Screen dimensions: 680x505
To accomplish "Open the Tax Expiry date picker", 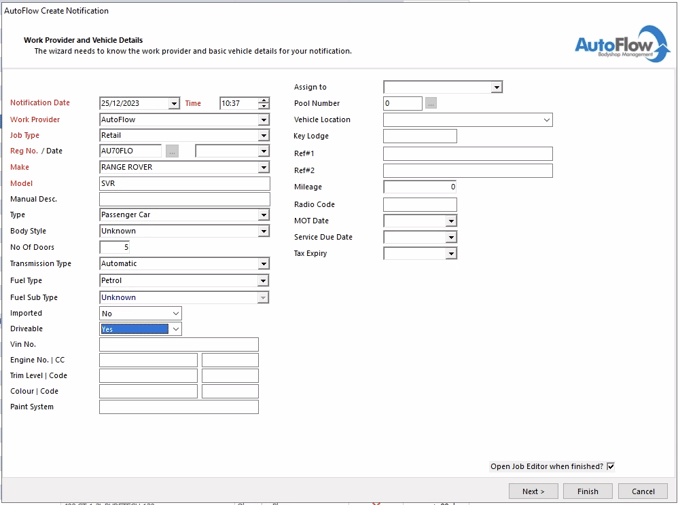I will (x=451, y=254).
